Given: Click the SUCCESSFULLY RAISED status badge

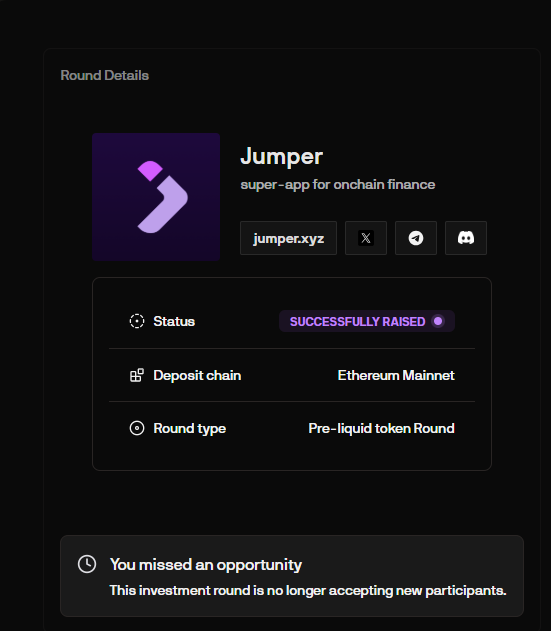Looking at the screenshot, I should [x=367, y=321].
